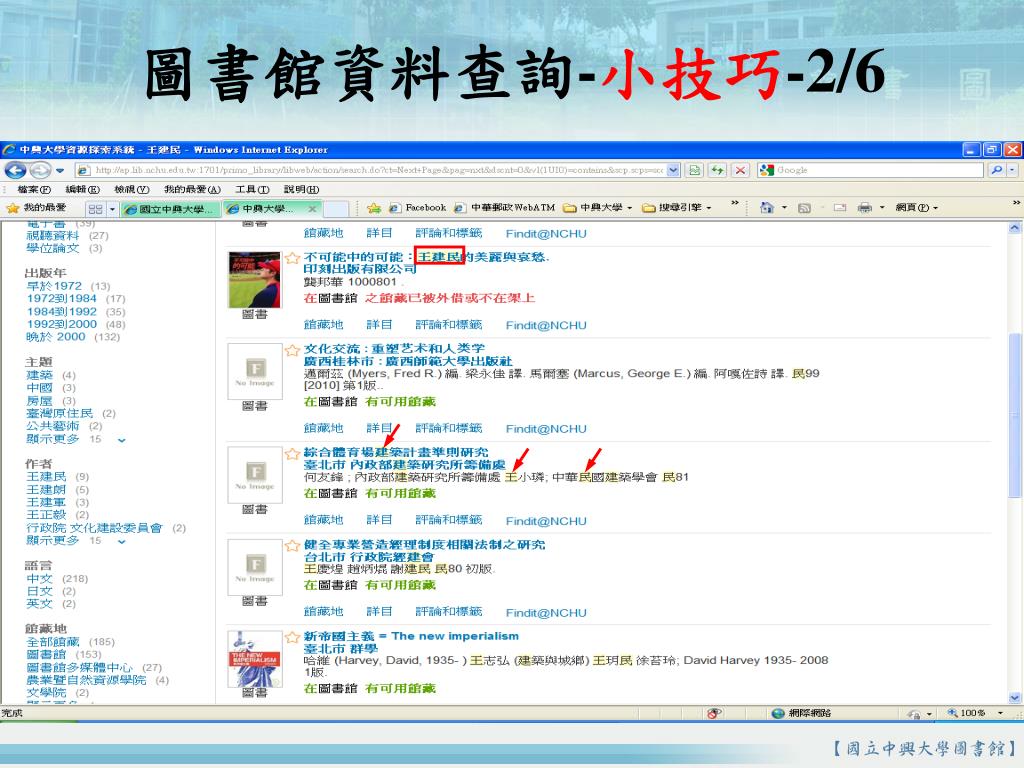Open 新帝國主義 = The new imperialism
1024x768 pixels.
[411, 636]
